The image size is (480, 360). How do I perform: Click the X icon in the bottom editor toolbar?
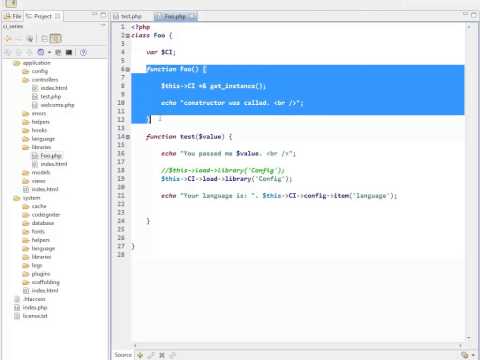[162, 355]
